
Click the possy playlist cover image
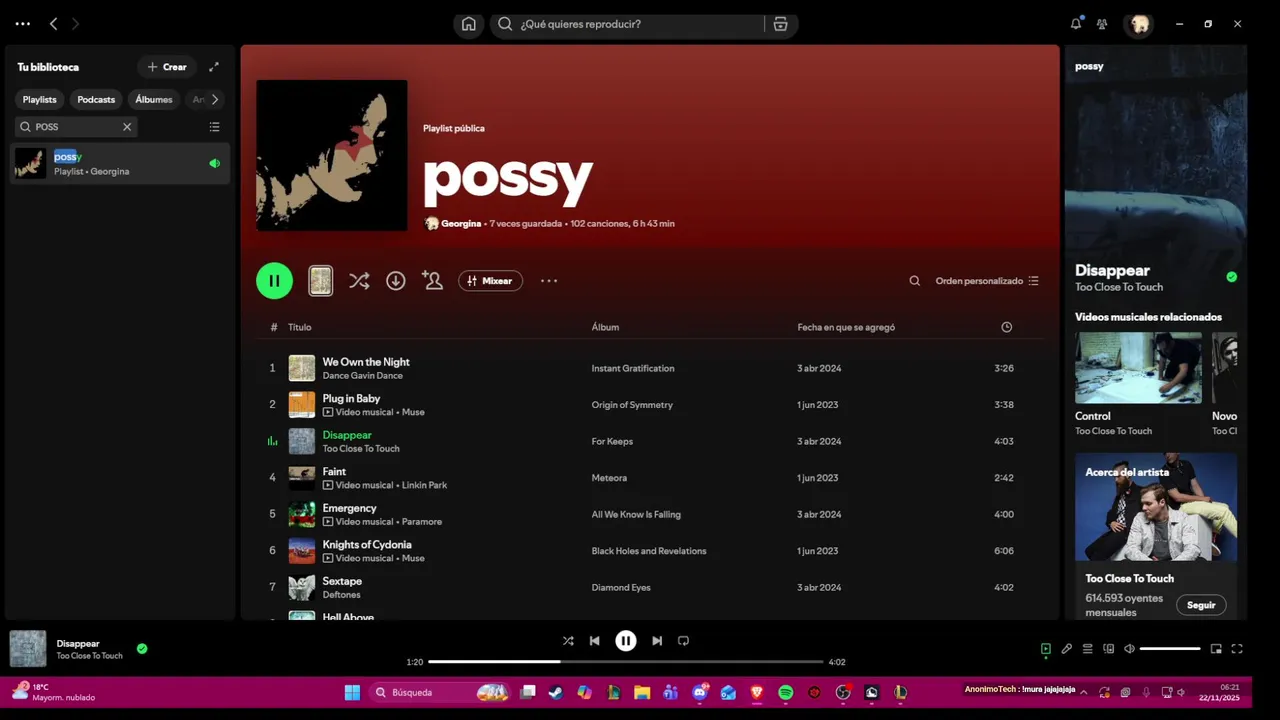(x=332, y=155)
